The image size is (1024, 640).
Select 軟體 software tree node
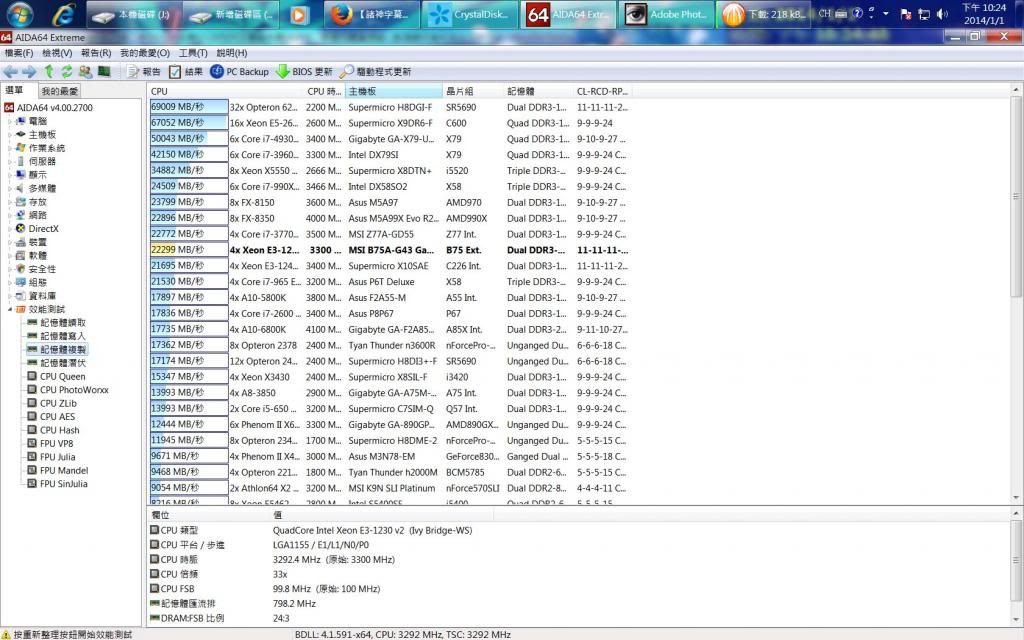[x=31, y=255]
